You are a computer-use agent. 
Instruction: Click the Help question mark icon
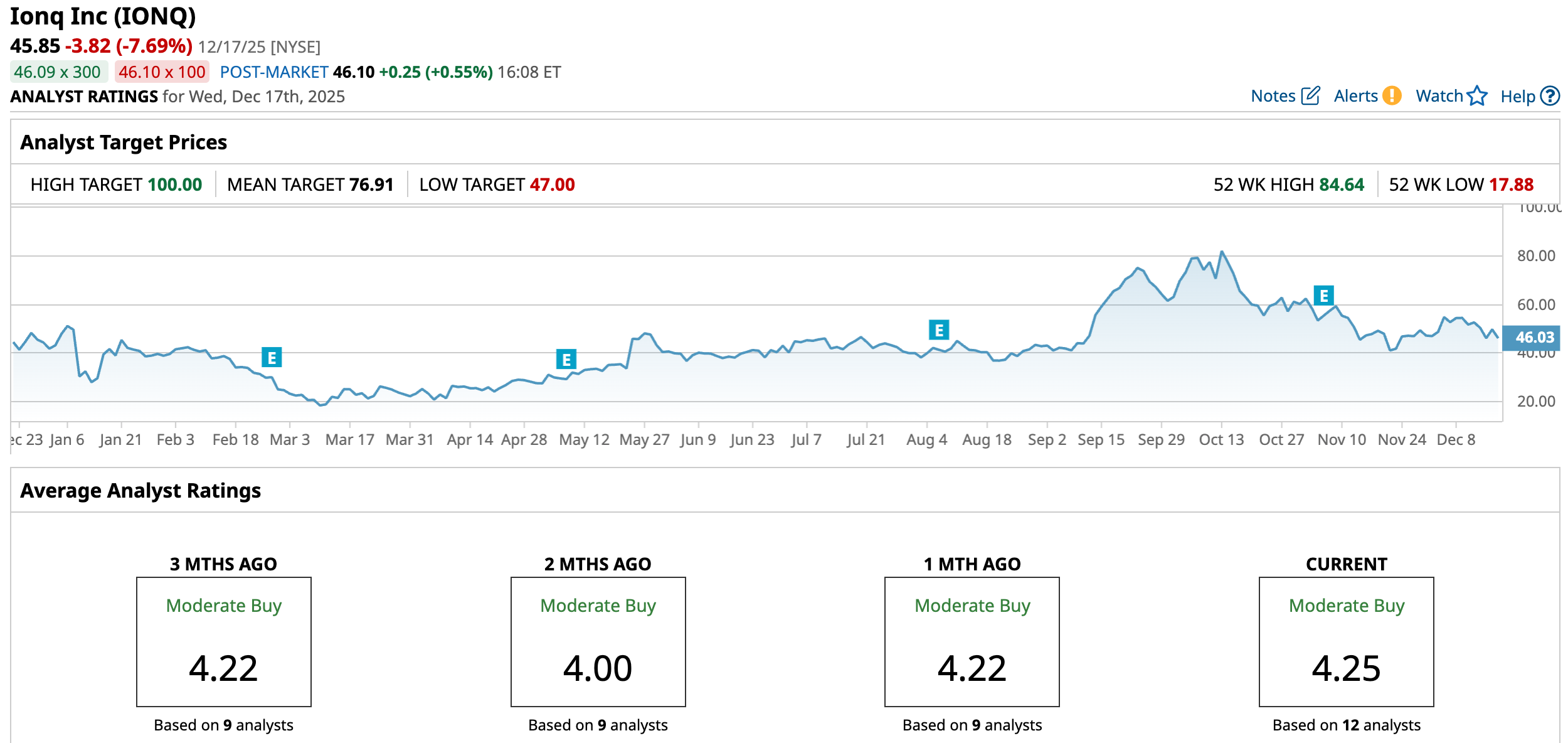pyautogui.click(x=1550, y=96)
